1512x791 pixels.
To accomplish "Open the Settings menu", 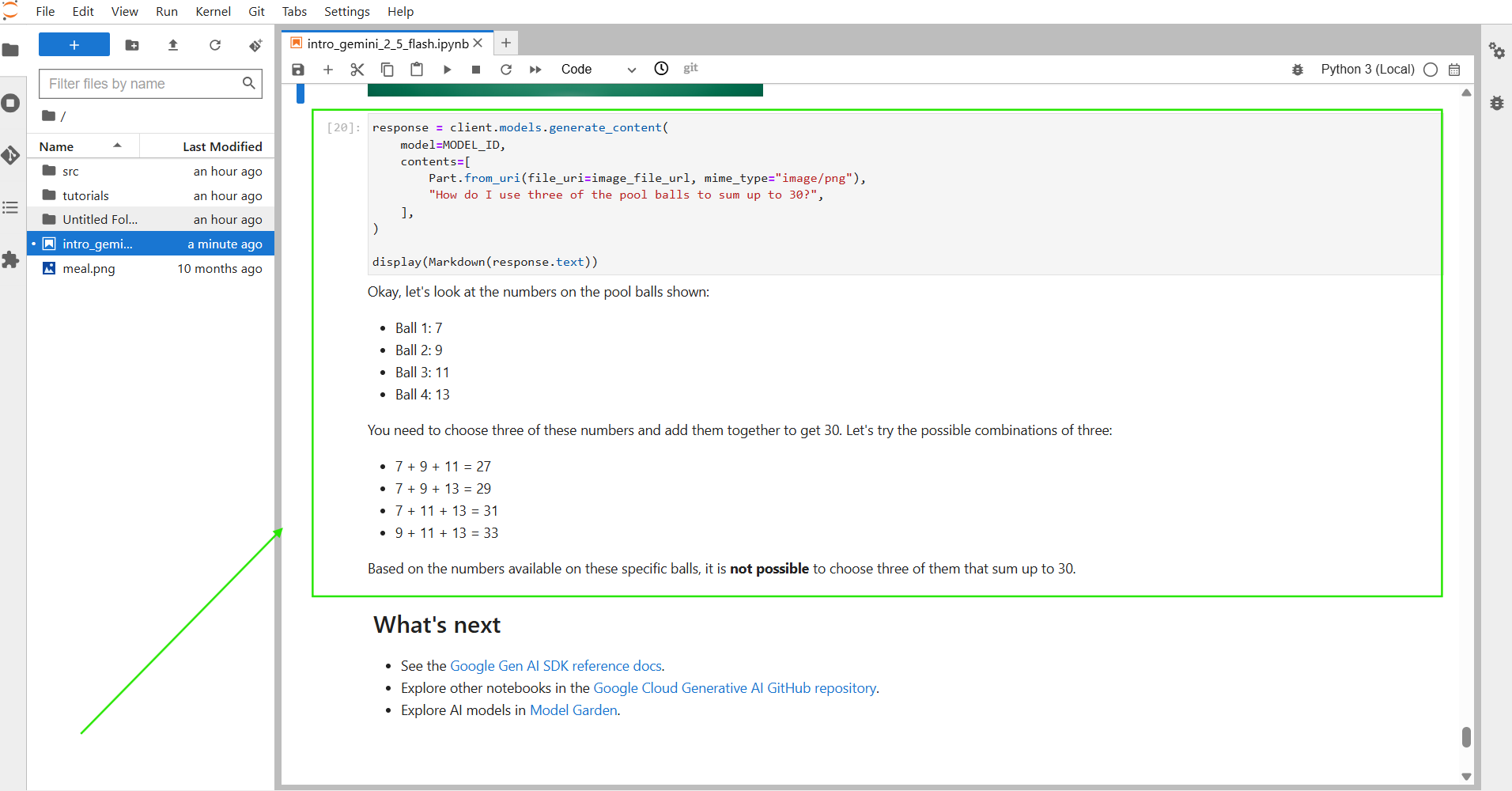I will click(346, 12).
